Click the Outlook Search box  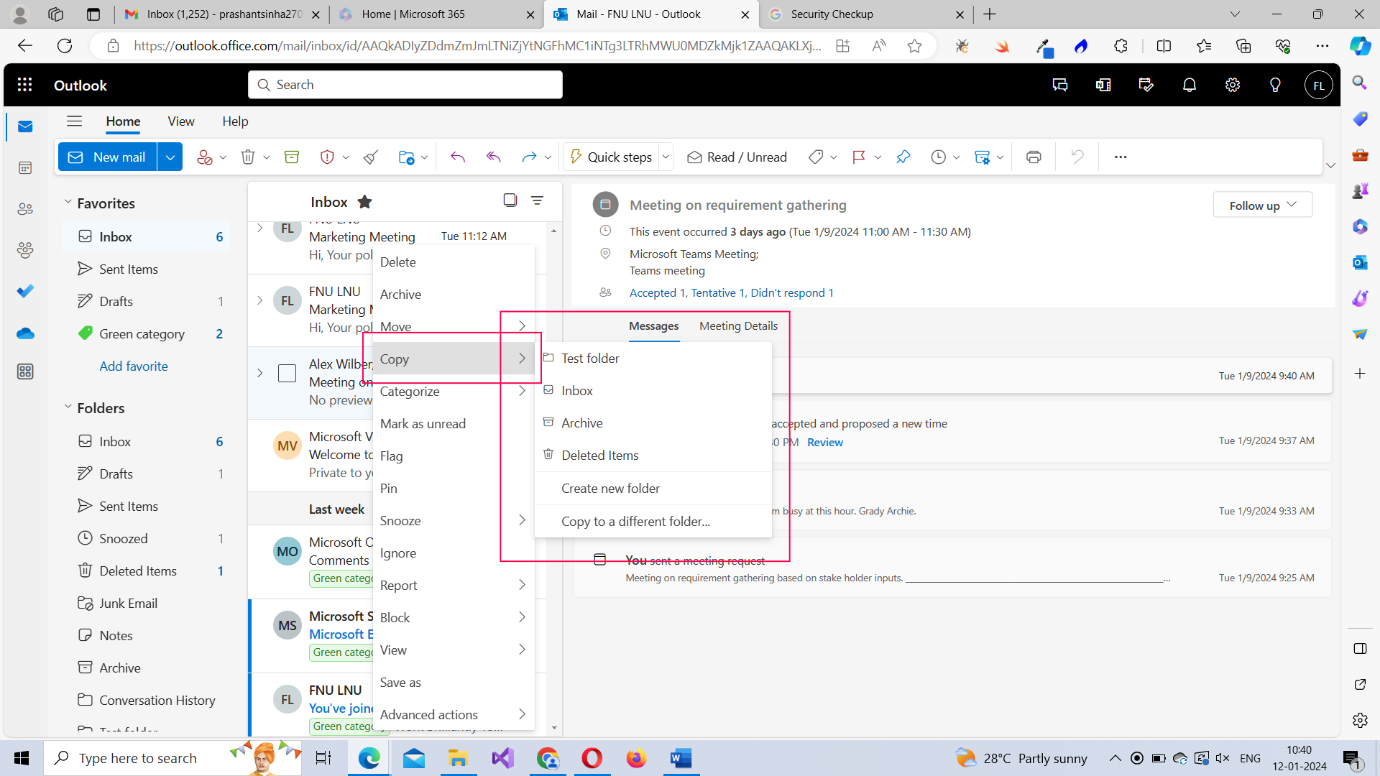(405, 85)
